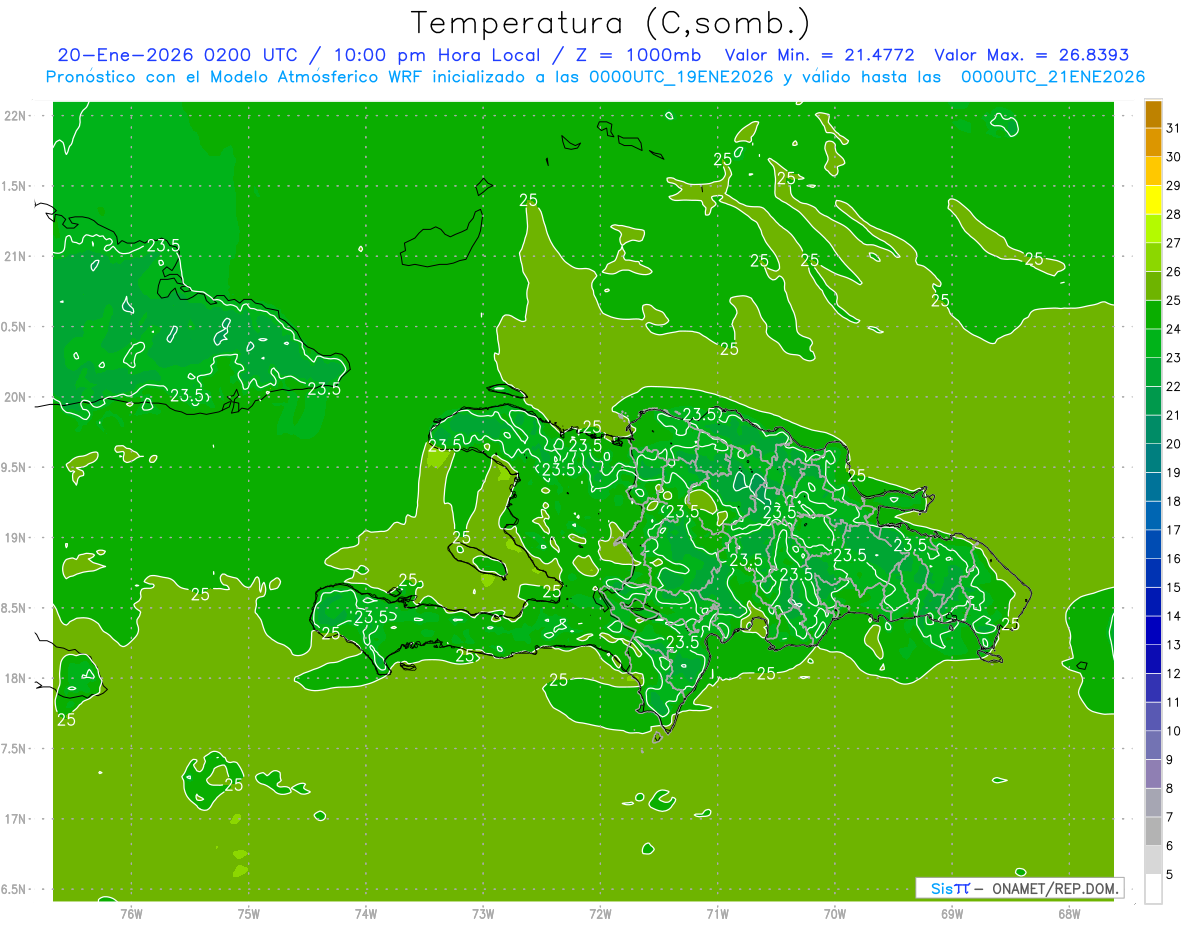Click the latitude label "17N"
This screenshot has width=1200, height=927.
point(15,819)
